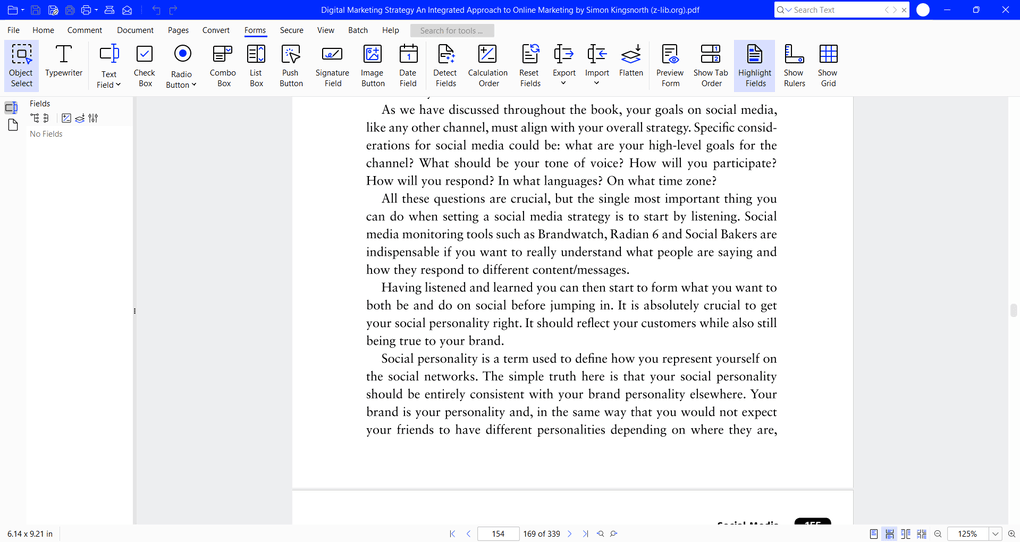Switch to single page view
Screen dimensions: 1020x542
[x=874, y=534]
